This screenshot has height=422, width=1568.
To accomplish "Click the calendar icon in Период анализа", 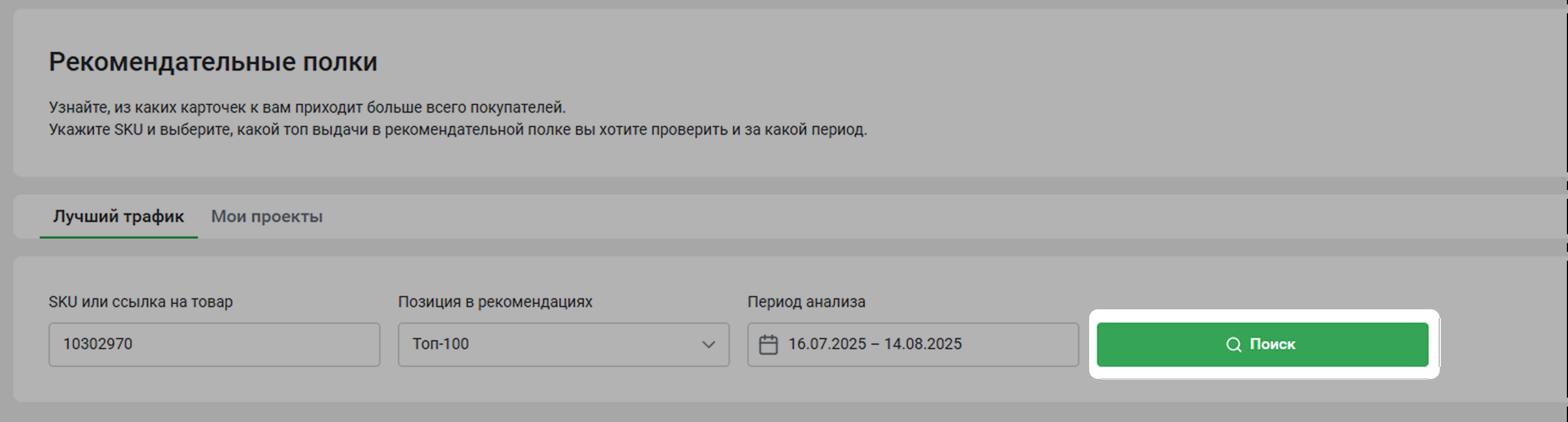I will [x=768, y=345].
